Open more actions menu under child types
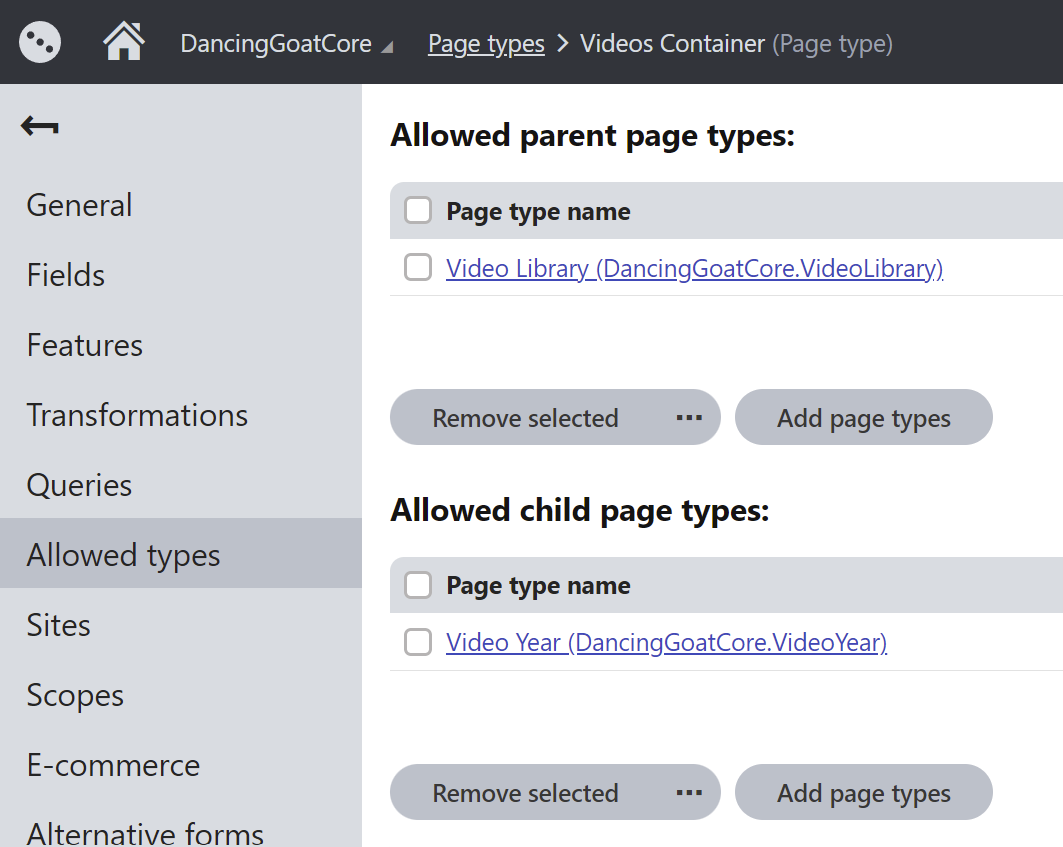The width and height of the screenshot is (1063, 847). 689,793
